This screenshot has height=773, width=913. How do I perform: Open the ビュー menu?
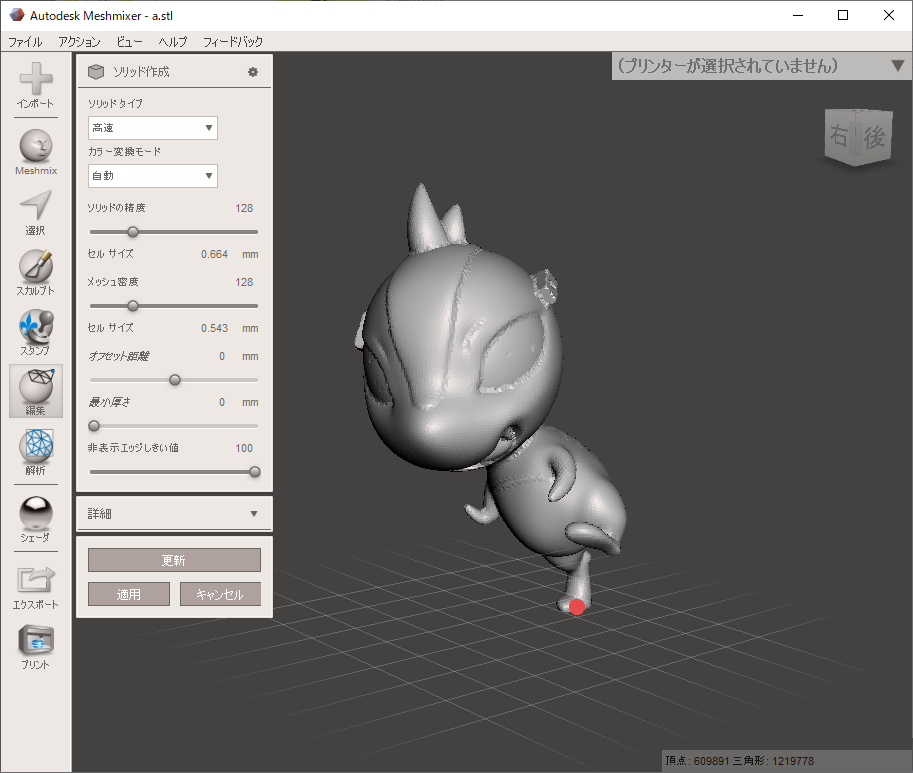pos(129,41)
